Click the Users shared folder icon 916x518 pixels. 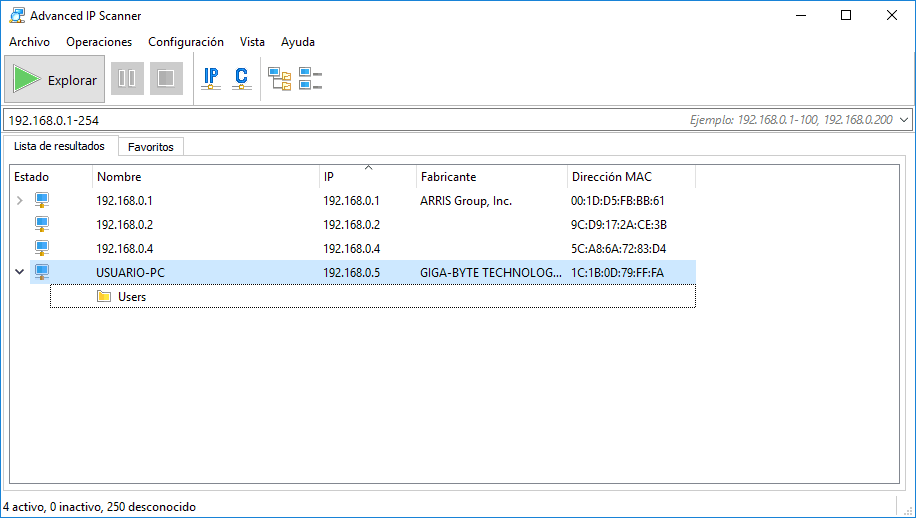104,296
